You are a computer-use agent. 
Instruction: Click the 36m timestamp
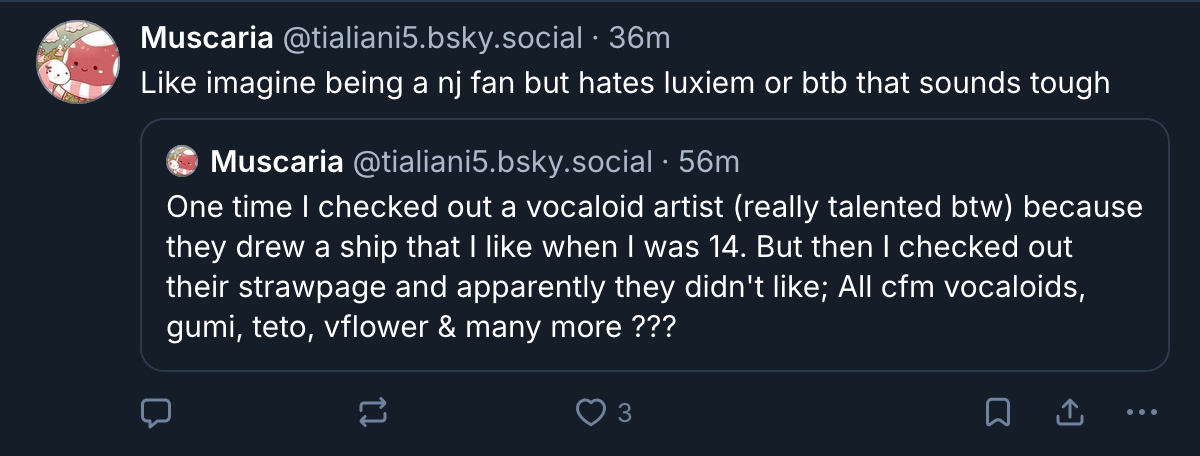638,38
